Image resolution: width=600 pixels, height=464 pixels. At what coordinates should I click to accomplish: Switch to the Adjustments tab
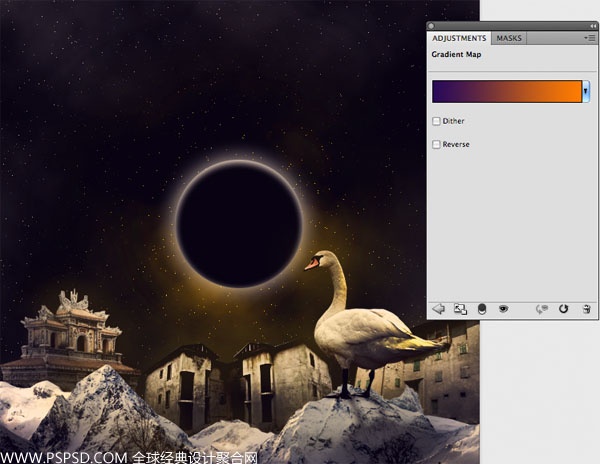pos(459,38)
